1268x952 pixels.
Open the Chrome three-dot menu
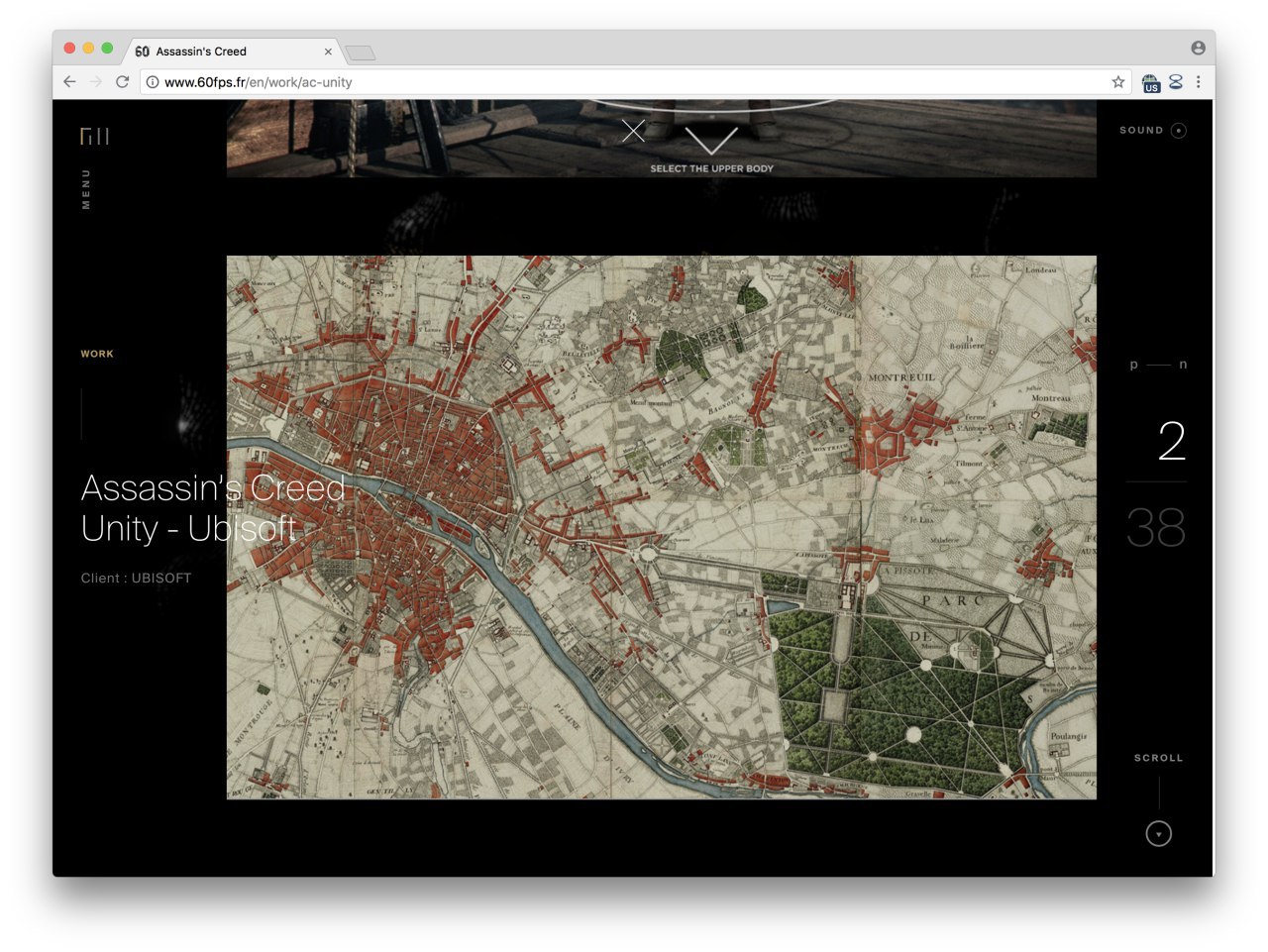click(x=1199, y=82)
